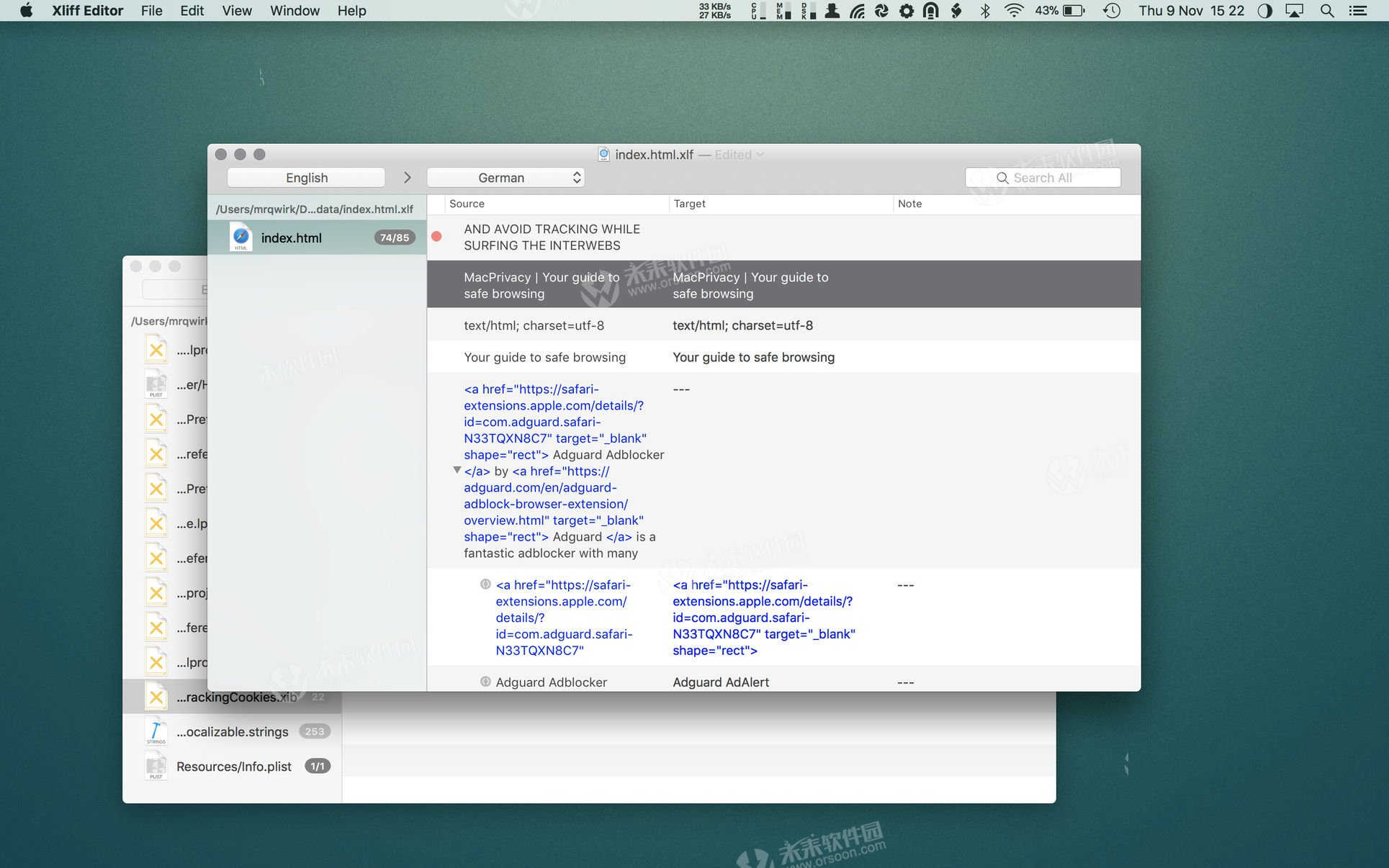The height and width of the screenshot is (868, 1389).
Task: Open the Wi-Fi status menu
Action: [1013, 11]
